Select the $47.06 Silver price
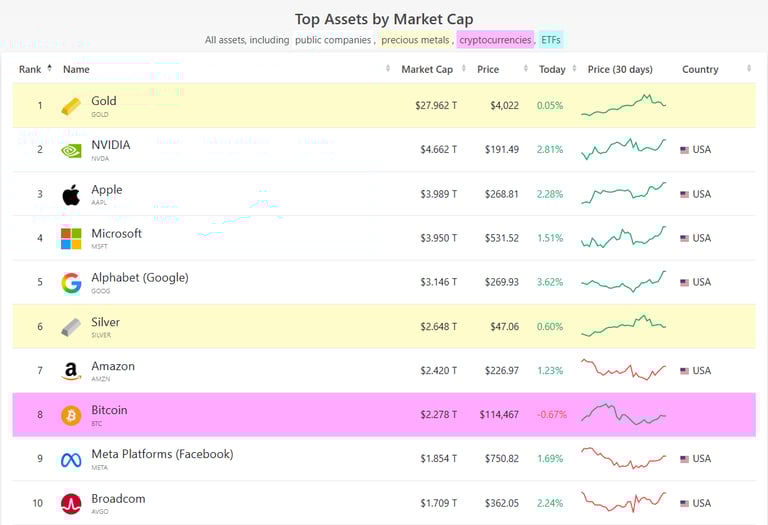 coord(504,327)
